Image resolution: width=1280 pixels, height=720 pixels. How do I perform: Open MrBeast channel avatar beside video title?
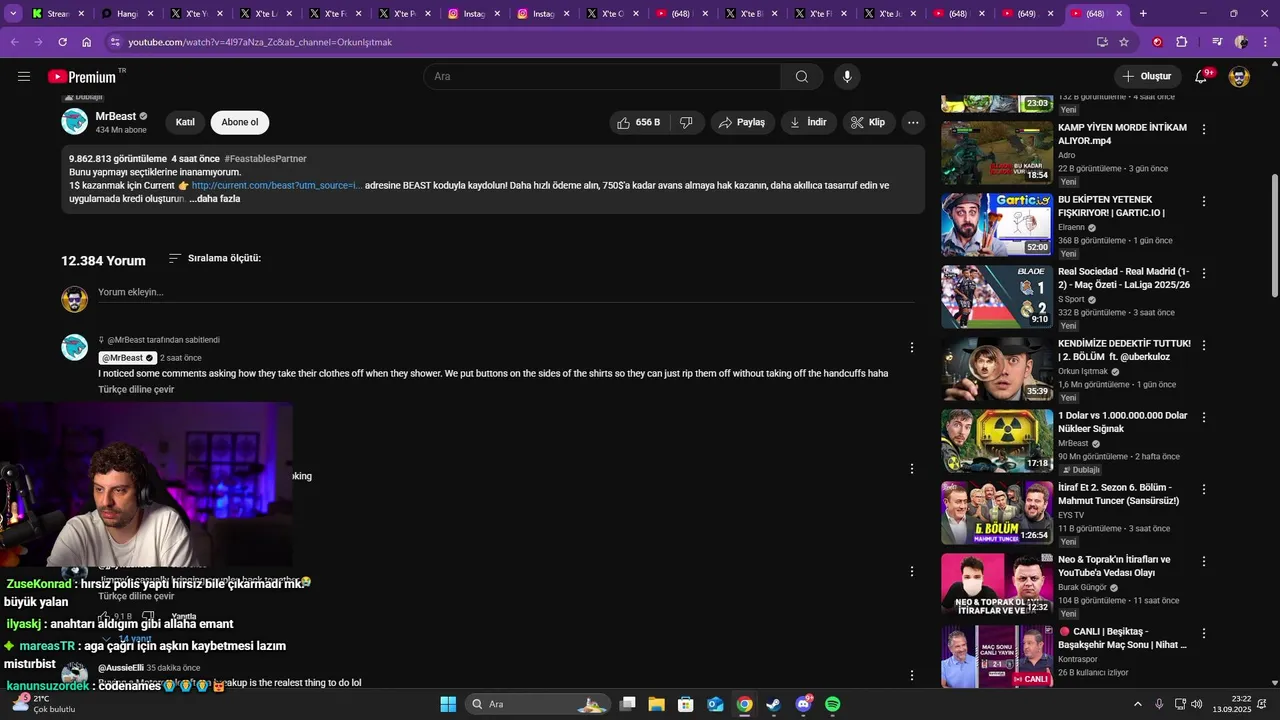point(75,122)
